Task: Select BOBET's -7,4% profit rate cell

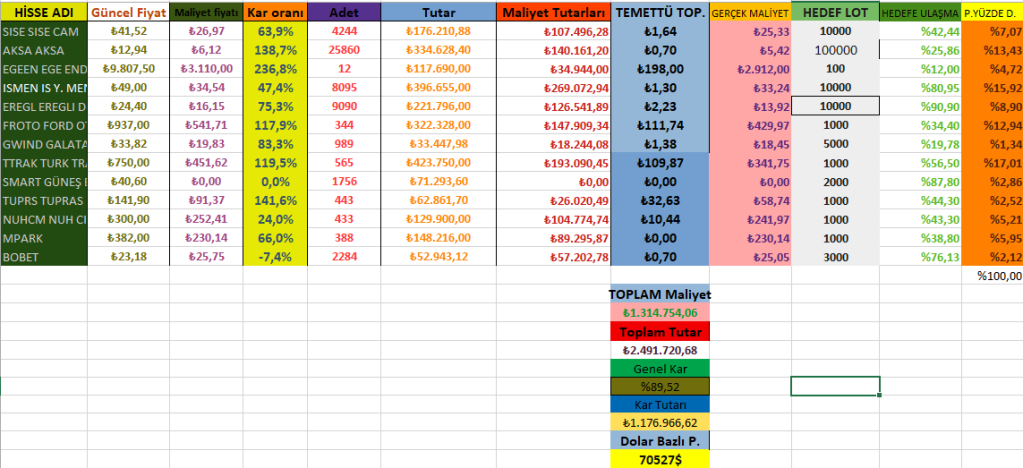Action: tap(275, 257)
